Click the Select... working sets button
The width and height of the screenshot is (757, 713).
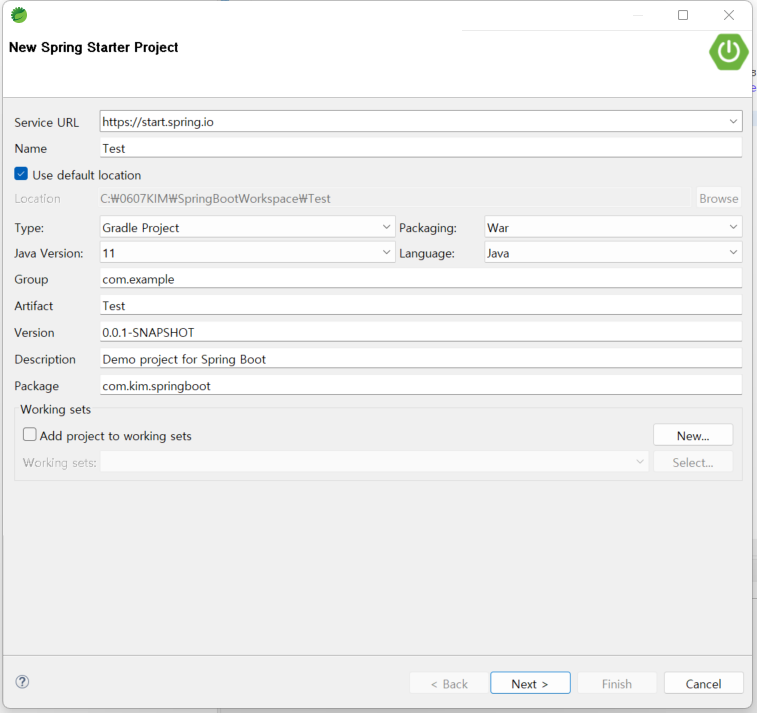[x=693, y=462]
